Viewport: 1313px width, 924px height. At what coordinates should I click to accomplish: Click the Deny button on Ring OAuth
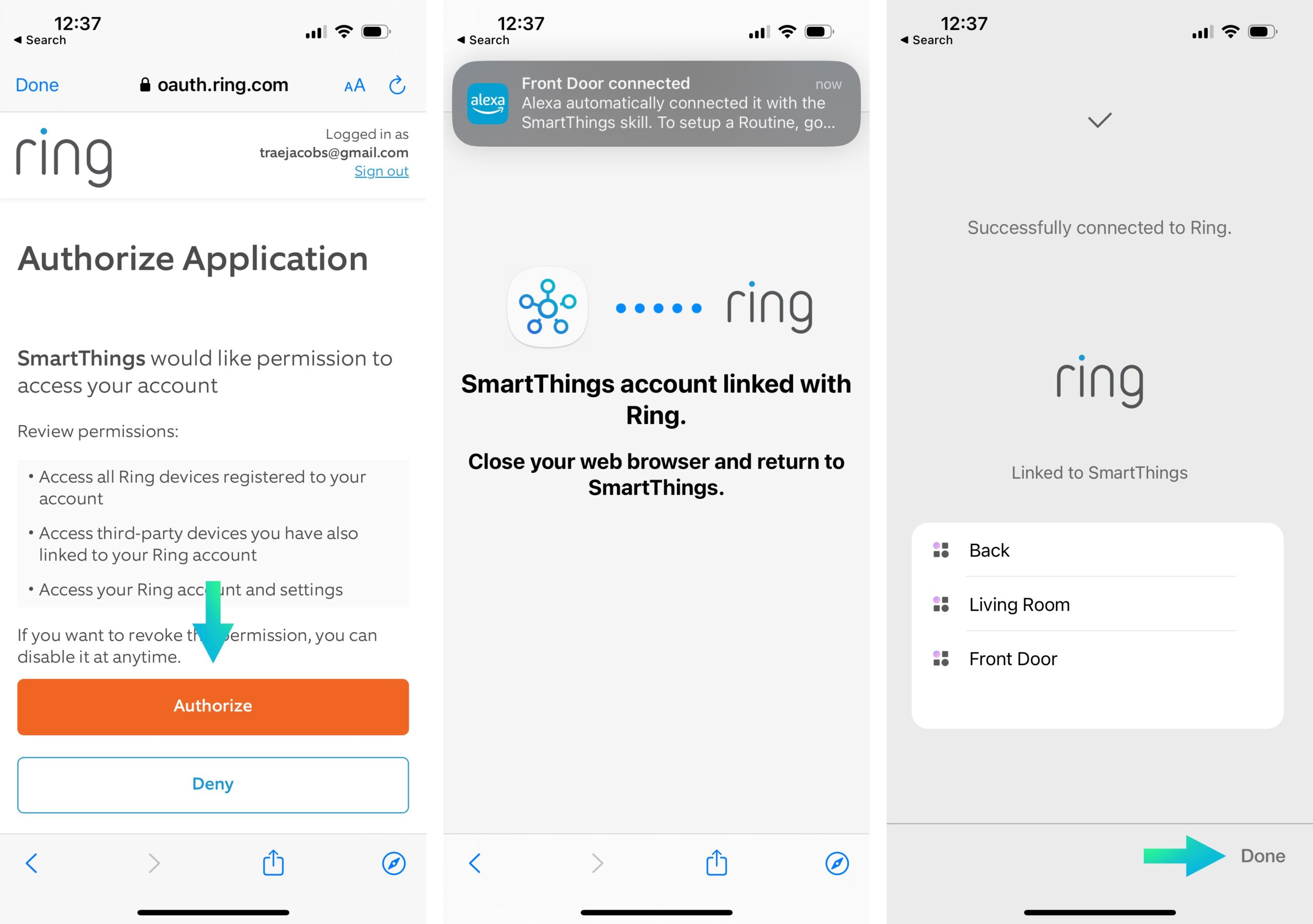[x=213, y=783]
